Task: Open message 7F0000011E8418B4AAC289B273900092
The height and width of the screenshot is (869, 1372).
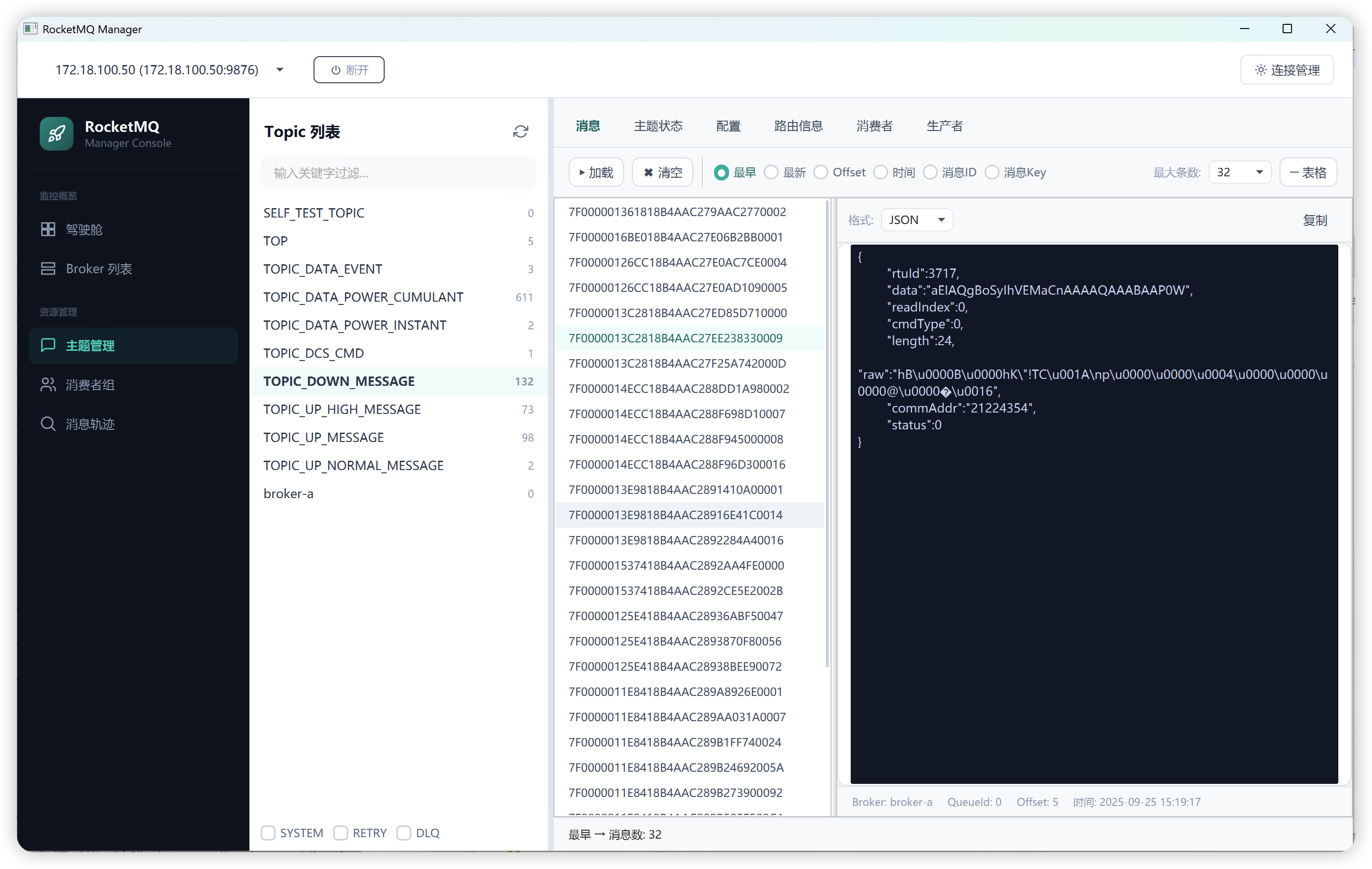Action: (x=689, y=793)
